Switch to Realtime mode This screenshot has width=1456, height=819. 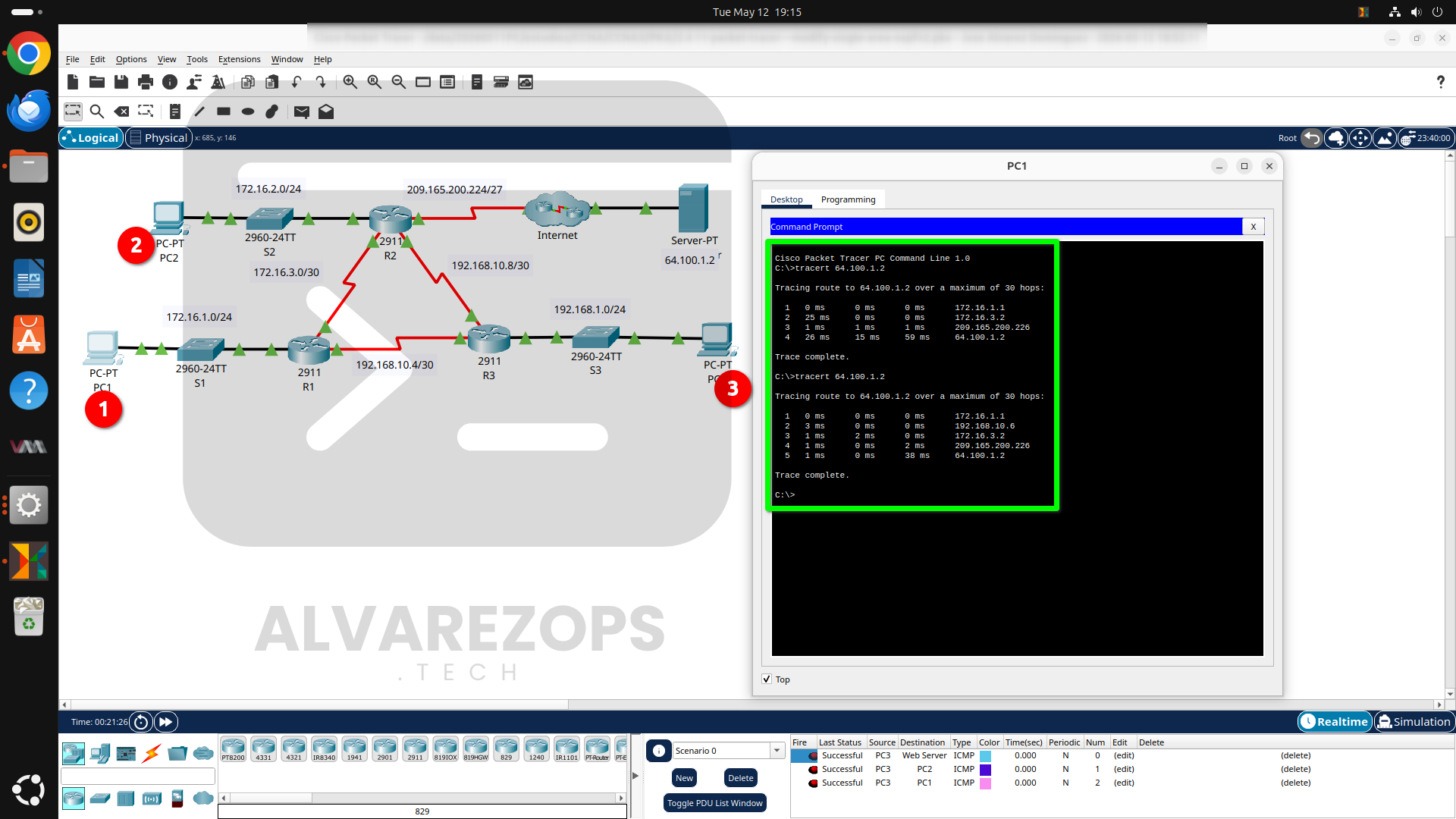pyautogui.click(x=1335, y=722)
